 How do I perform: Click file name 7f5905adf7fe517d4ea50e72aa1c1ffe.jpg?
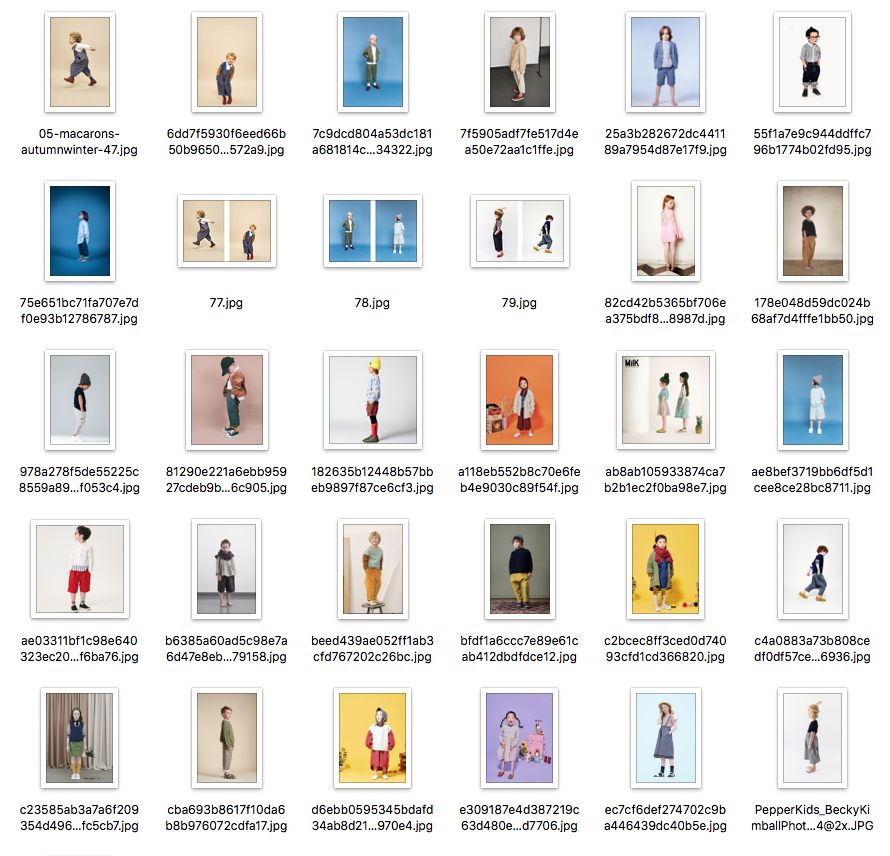(x=519, y=142)
